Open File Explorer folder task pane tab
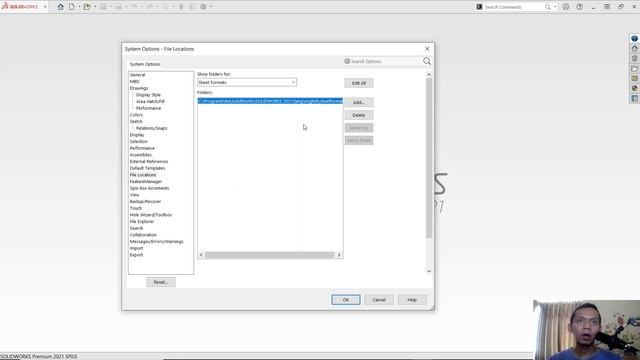 pos(634,69)
